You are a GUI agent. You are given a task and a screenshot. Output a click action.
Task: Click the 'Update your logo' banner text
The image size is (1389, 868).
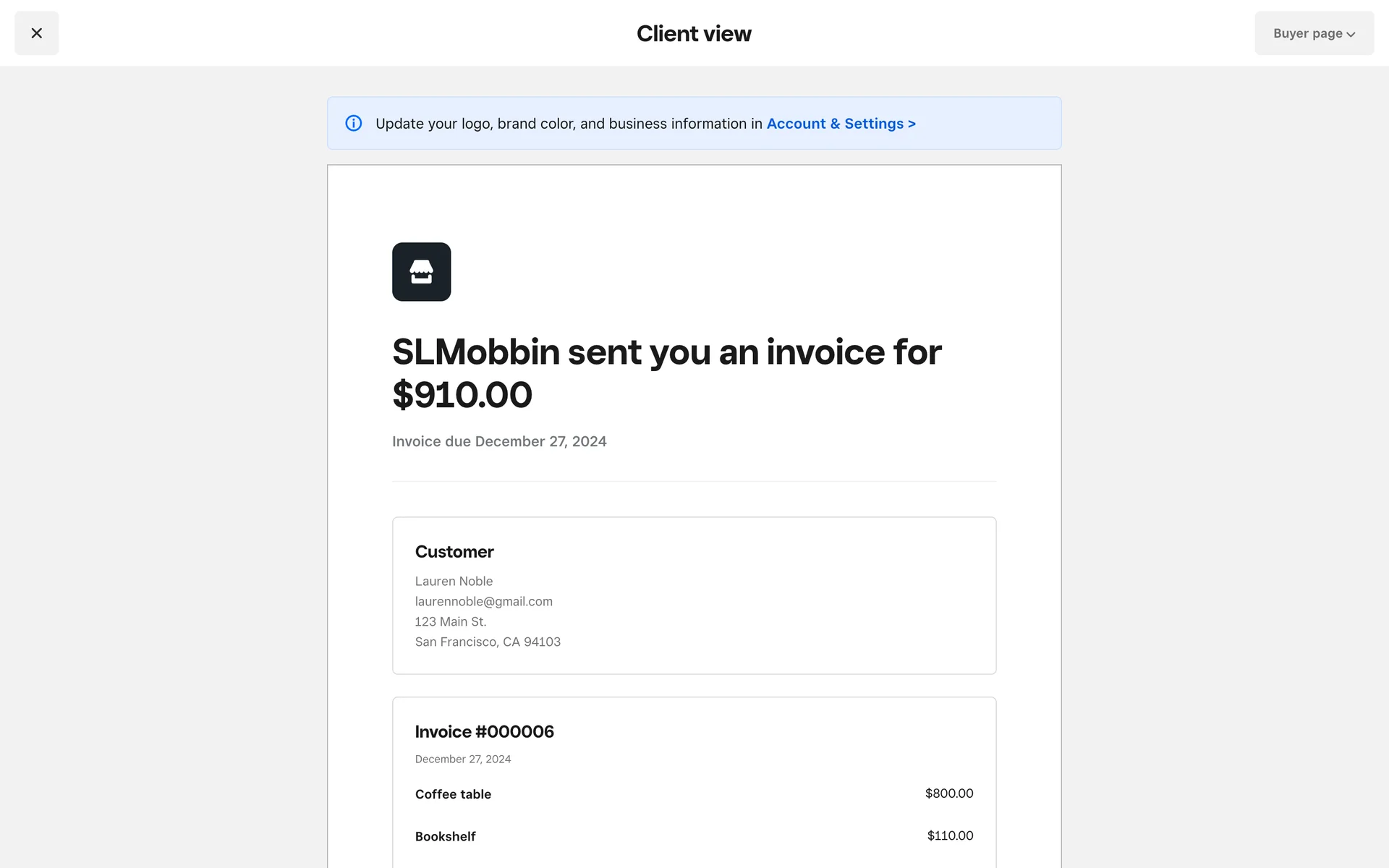568,124
